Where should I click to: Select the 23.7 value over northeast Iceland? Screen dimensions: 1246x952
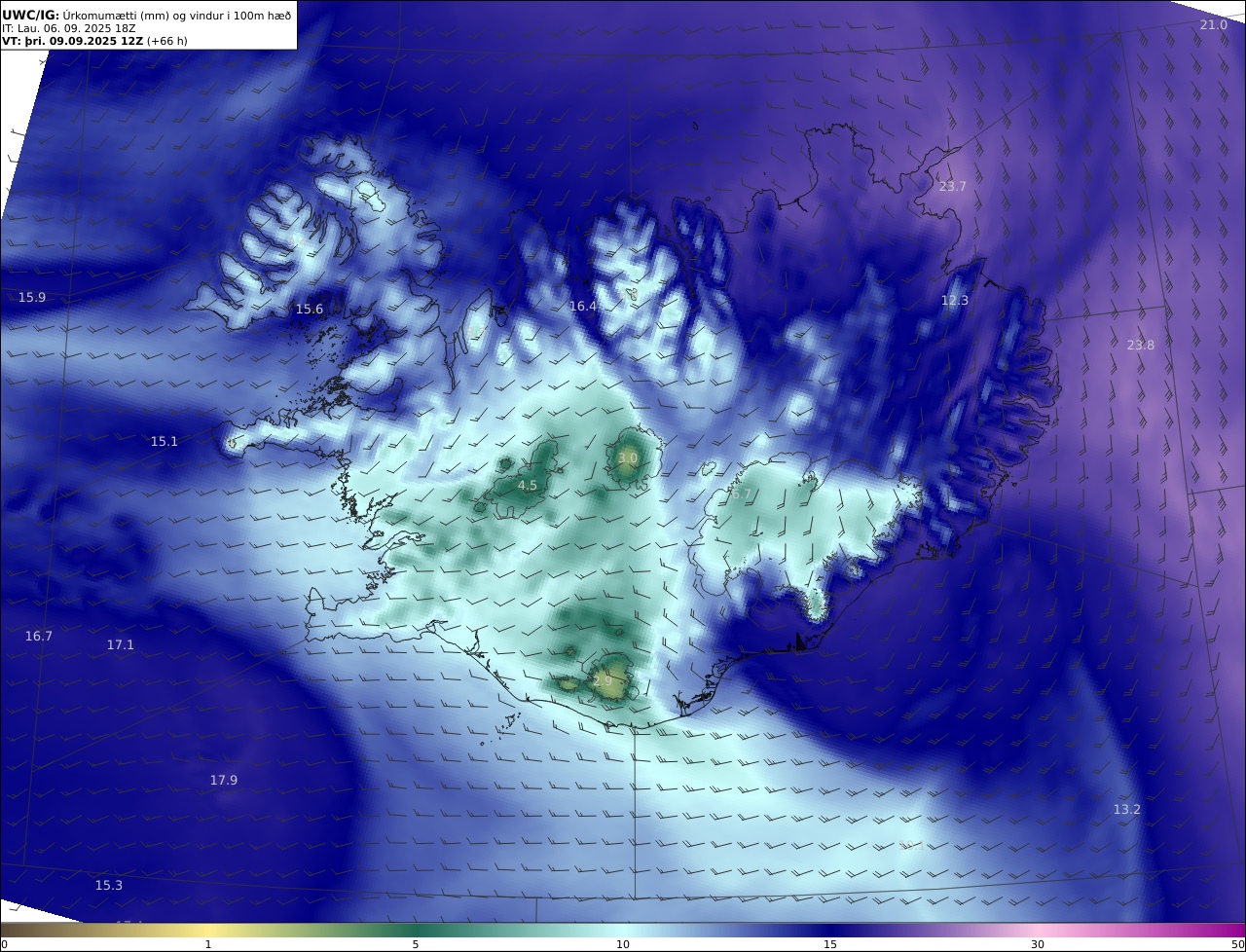click(x=953, y=186)
